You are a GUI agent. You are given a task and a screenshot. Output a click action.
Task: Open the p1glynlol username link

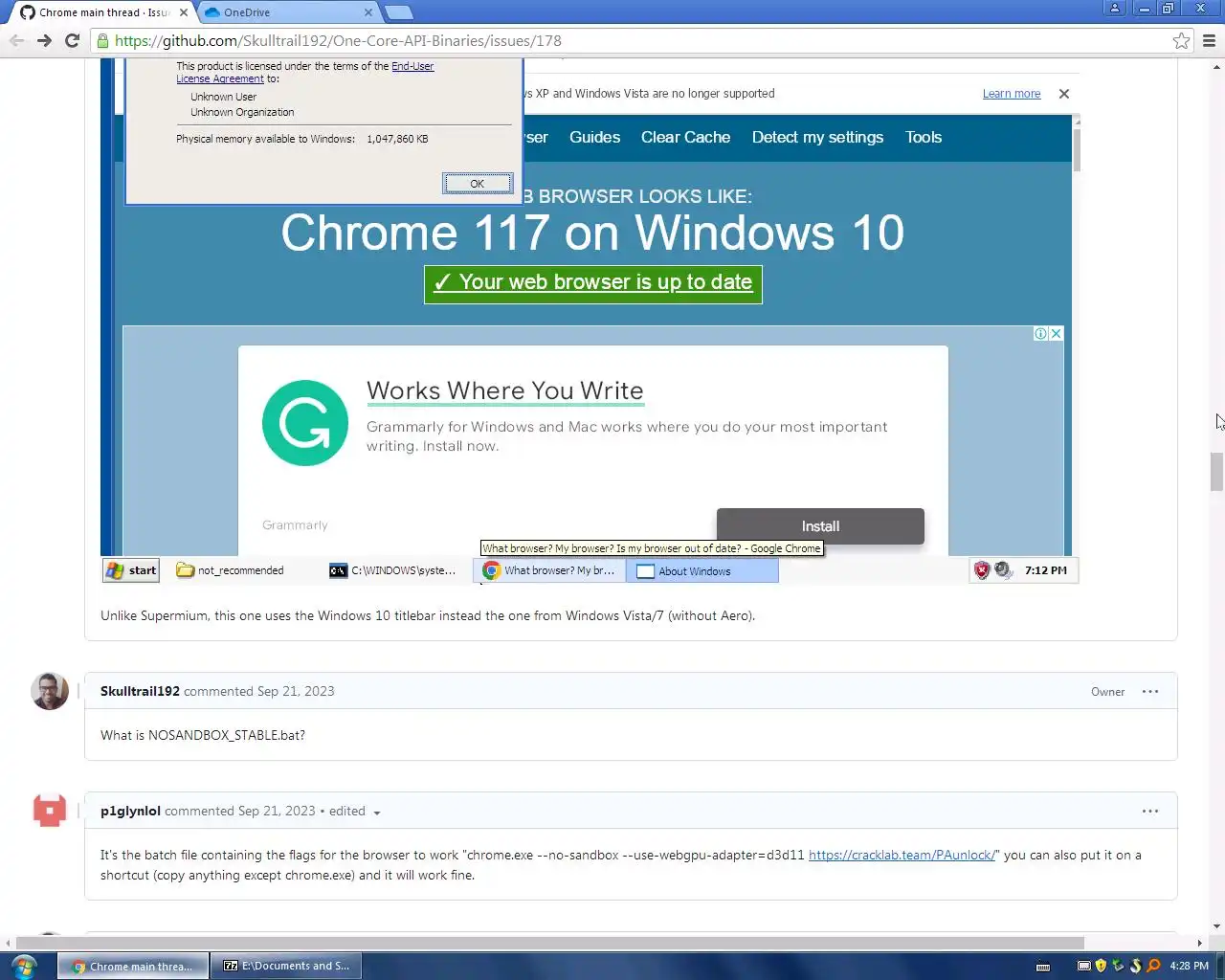[x=130, y=811]
